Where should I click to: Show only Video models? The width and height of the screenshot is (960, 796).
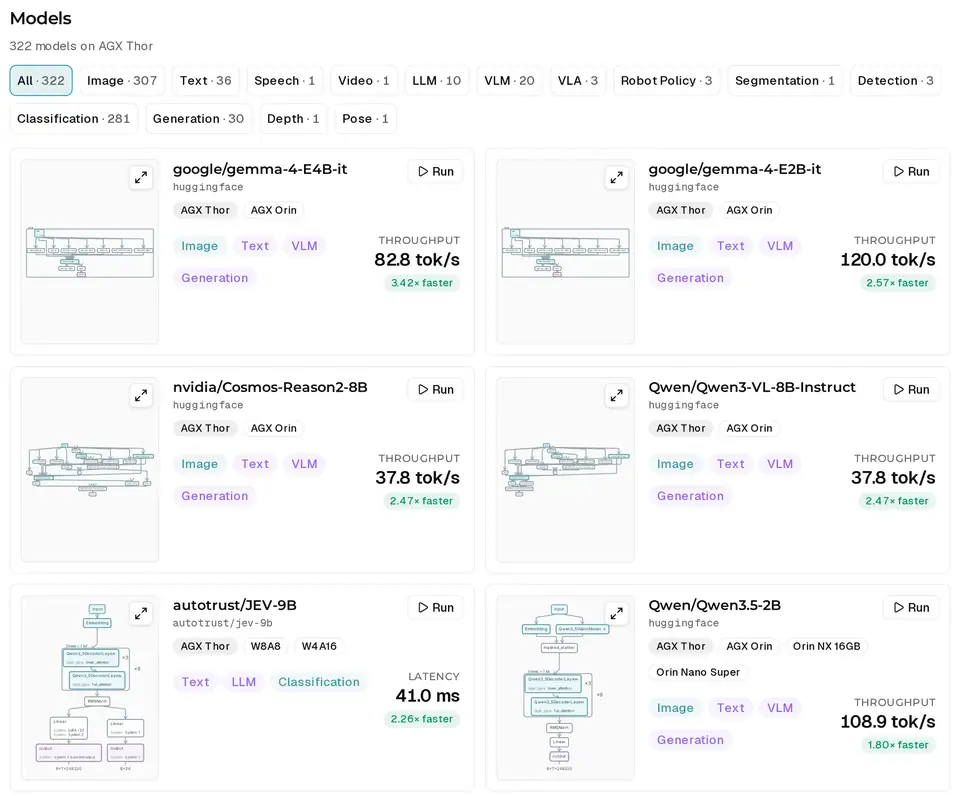[364, 81]
